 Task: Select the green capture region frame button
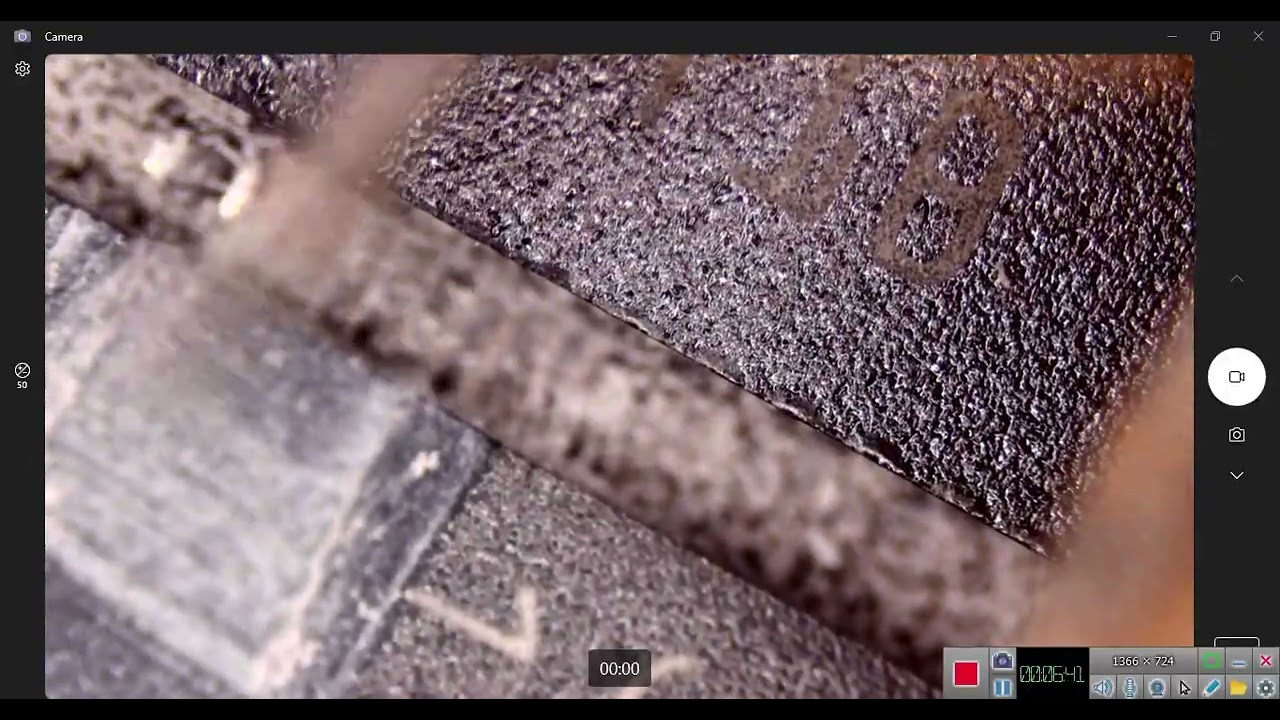[1211, 661]
